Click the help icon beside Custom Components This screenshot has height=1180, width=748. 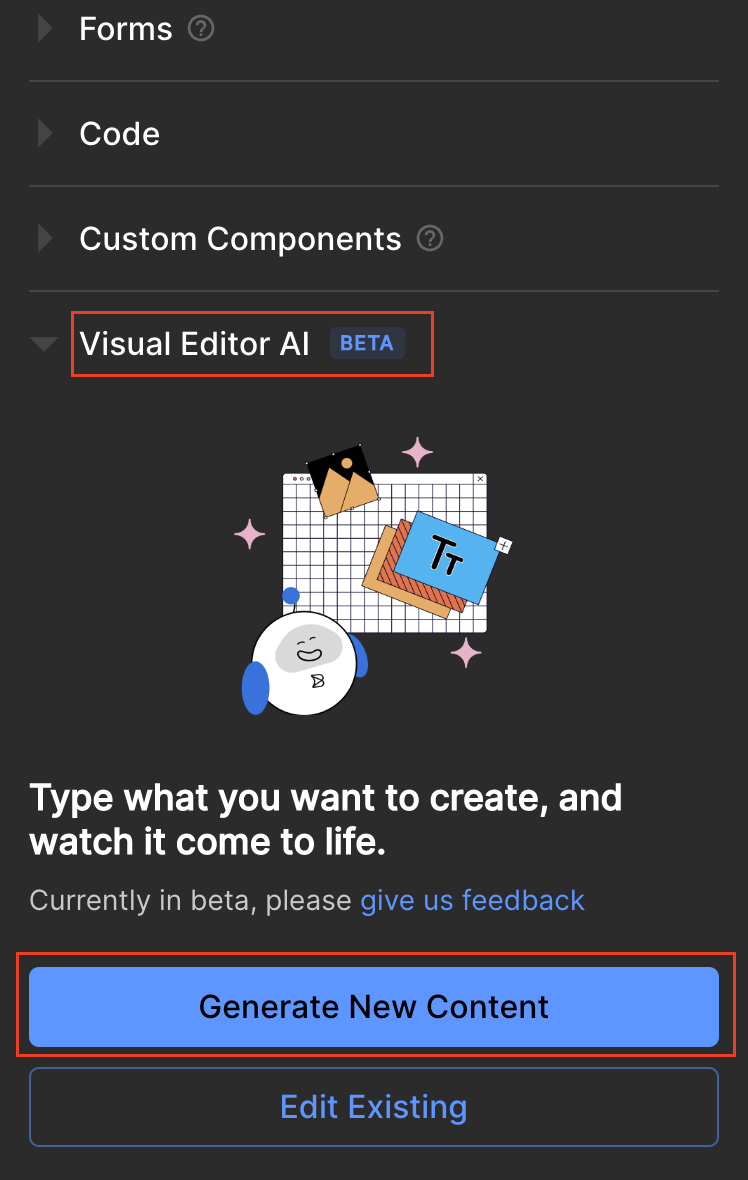tap(430, 238)
